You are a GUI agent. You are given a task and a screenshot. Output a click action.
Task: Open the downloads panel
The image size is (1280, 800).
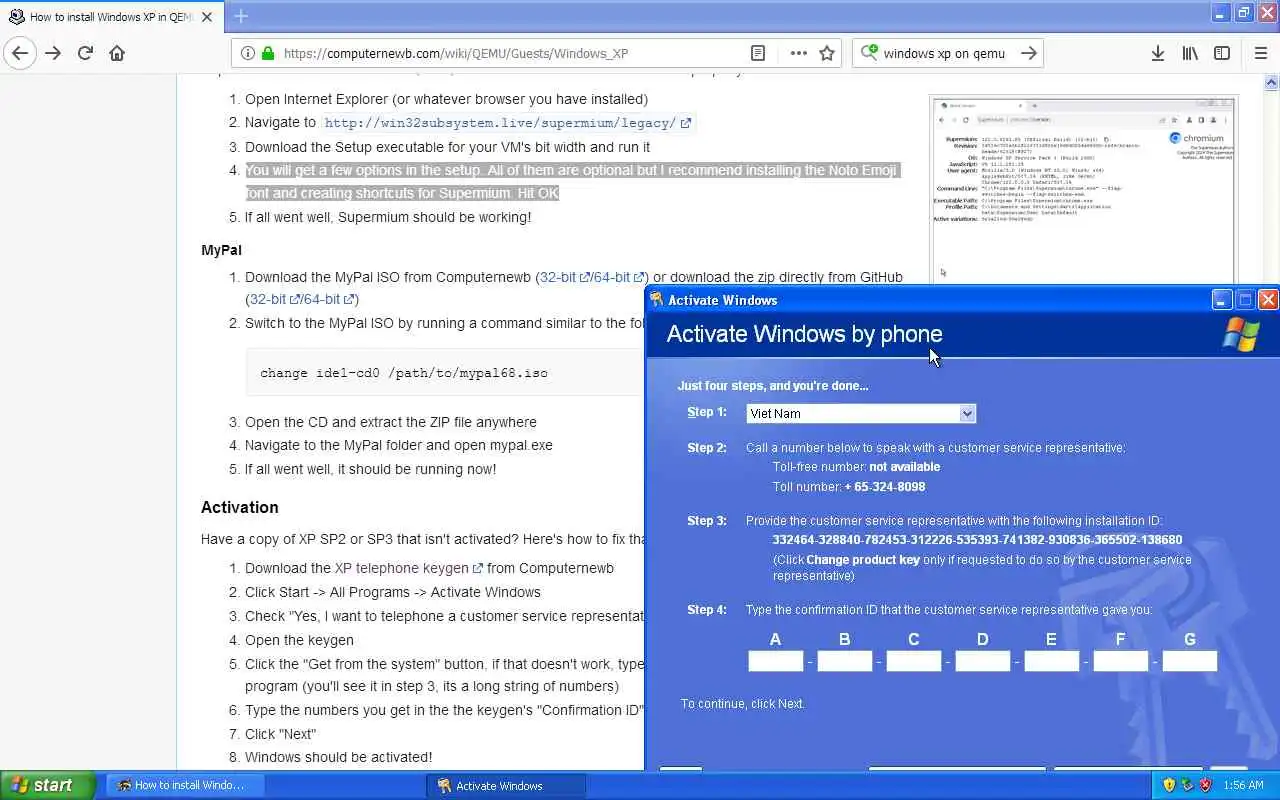(1157, 53)
